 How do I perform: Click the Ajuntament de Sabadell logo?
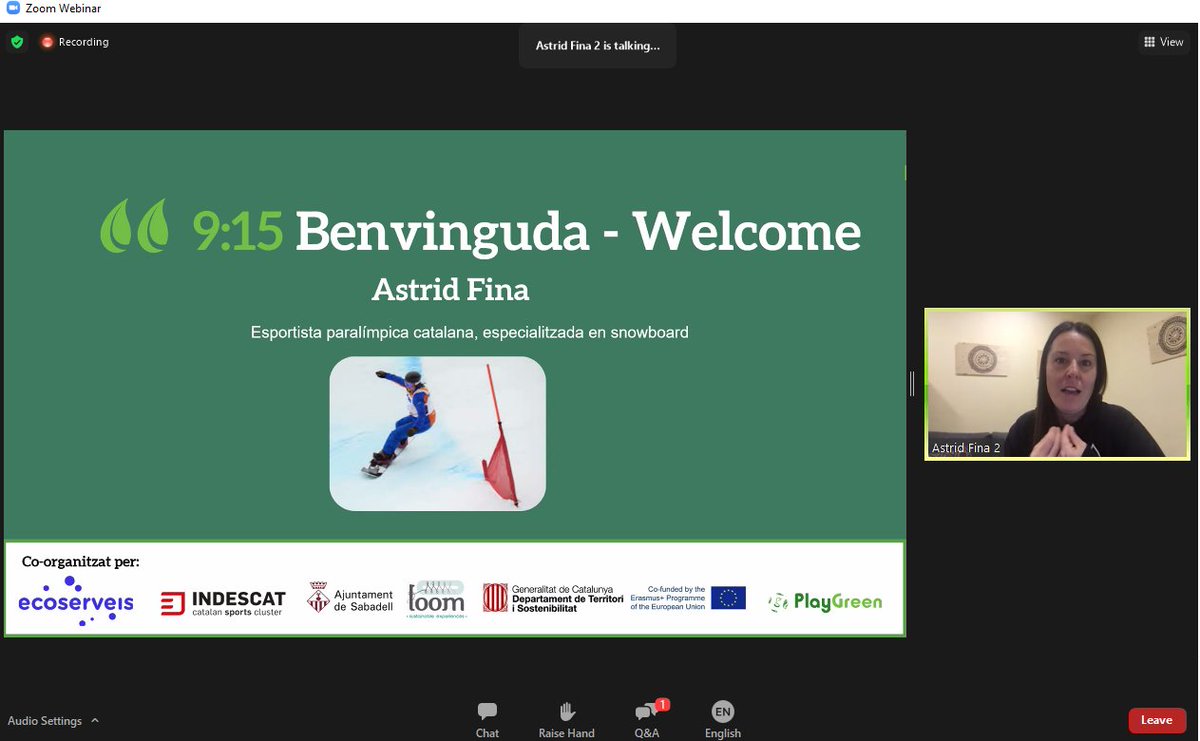point(350,600)
